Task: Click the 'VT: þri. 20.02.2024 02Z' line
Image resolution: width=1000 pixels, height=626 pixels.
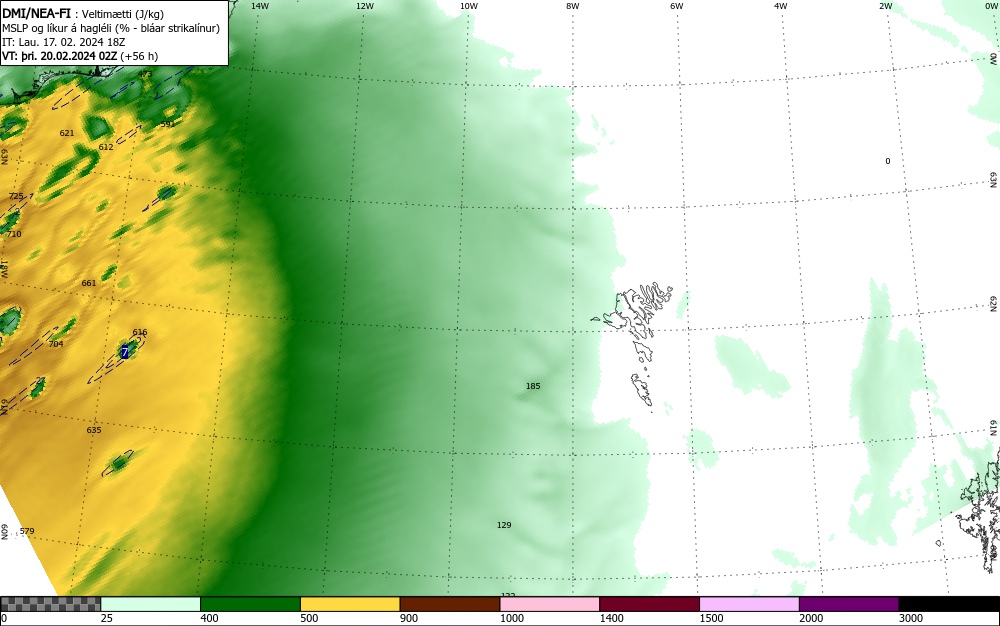Action: 80,56
